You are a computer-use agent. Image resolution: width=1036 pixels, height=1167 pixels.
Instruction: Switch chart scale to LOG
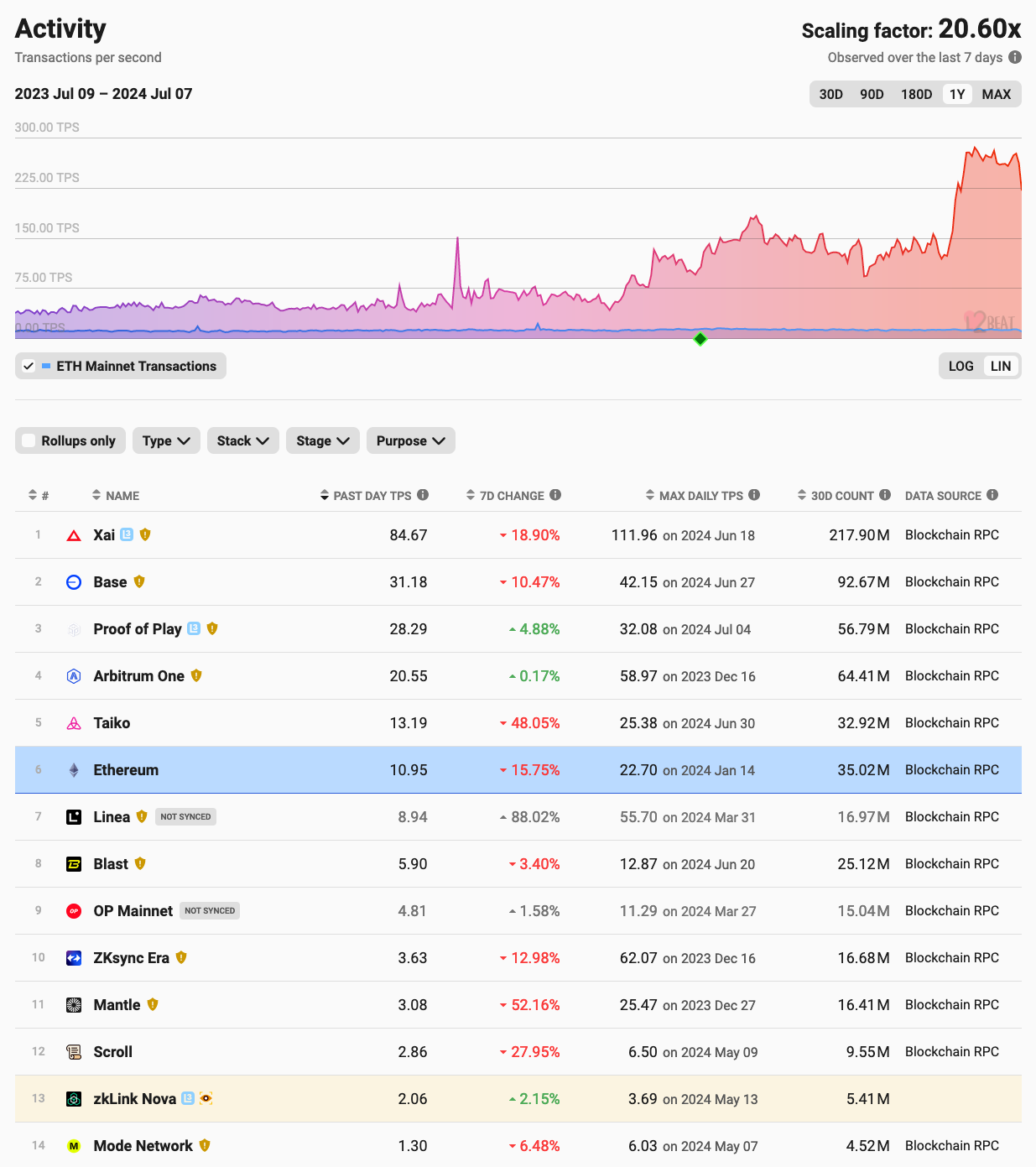961,366
